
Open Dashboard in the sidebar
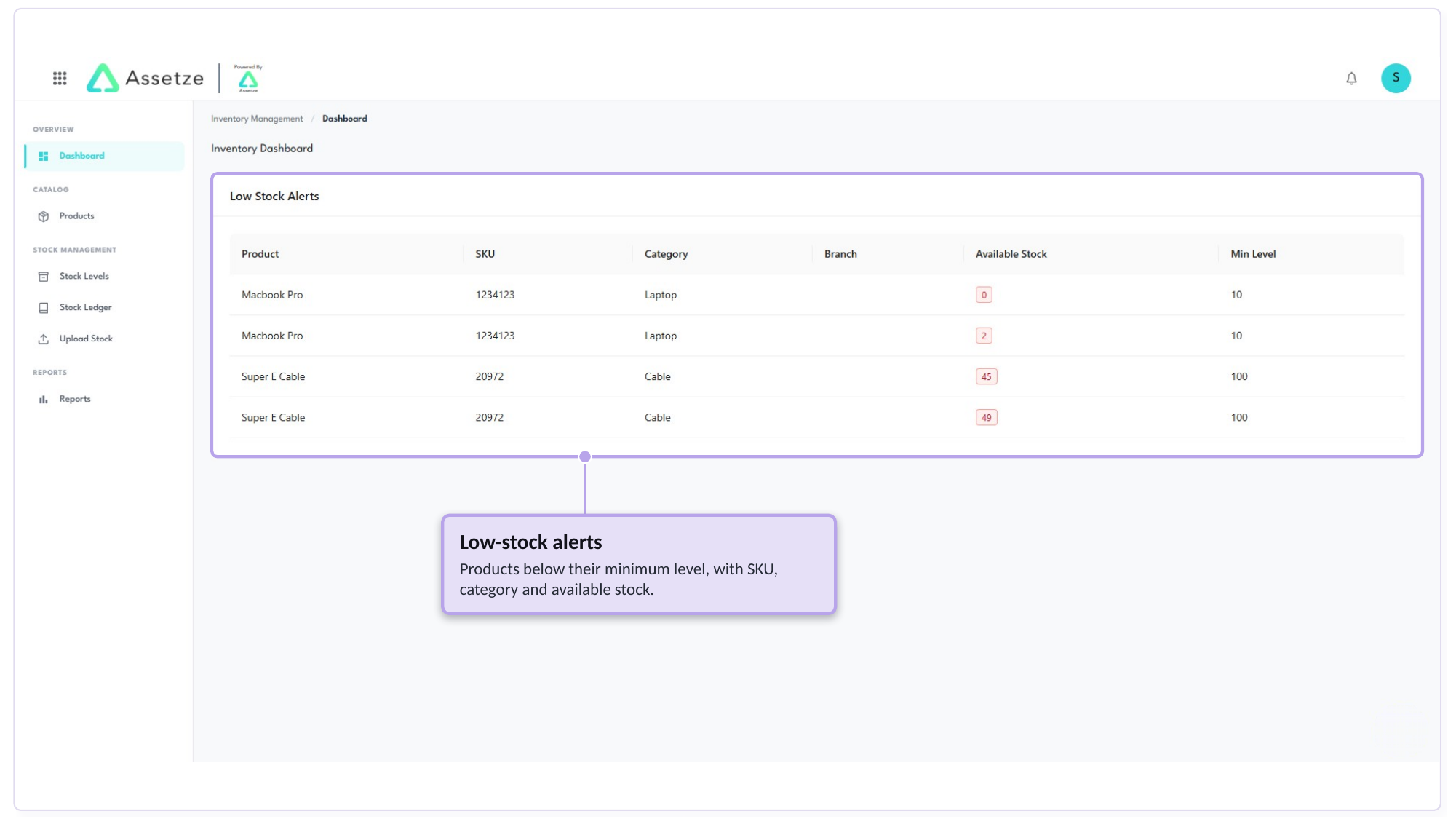[x=104, y=156]
